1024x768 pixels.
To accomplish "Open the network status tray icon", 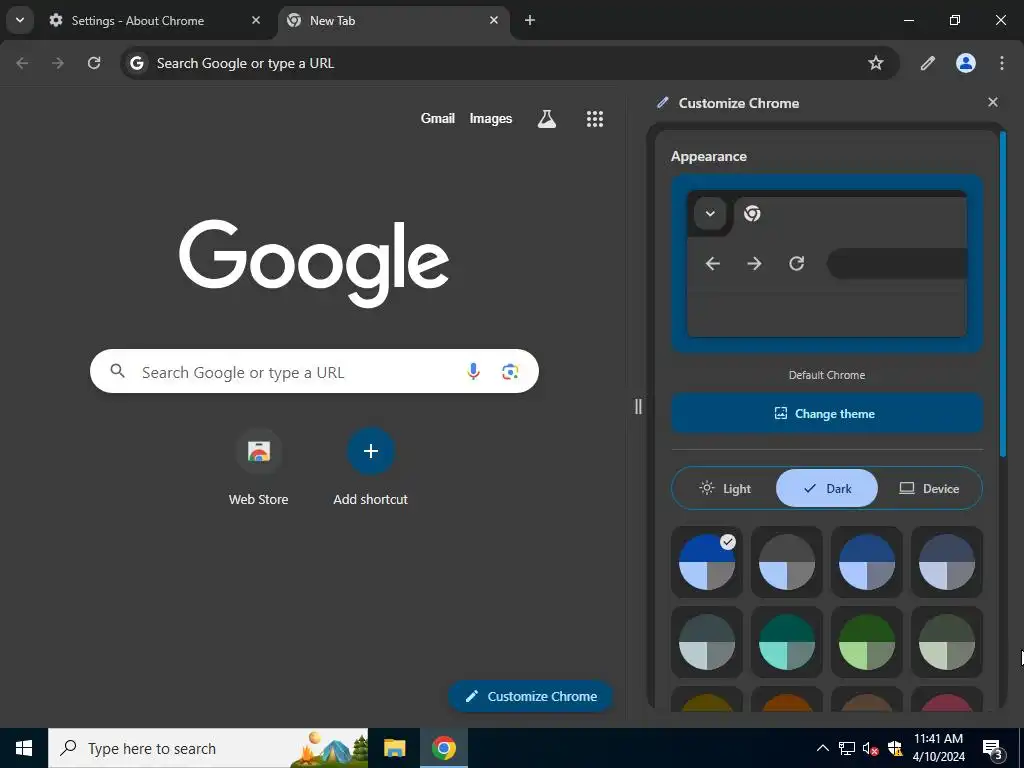I will tap(847, 748).
